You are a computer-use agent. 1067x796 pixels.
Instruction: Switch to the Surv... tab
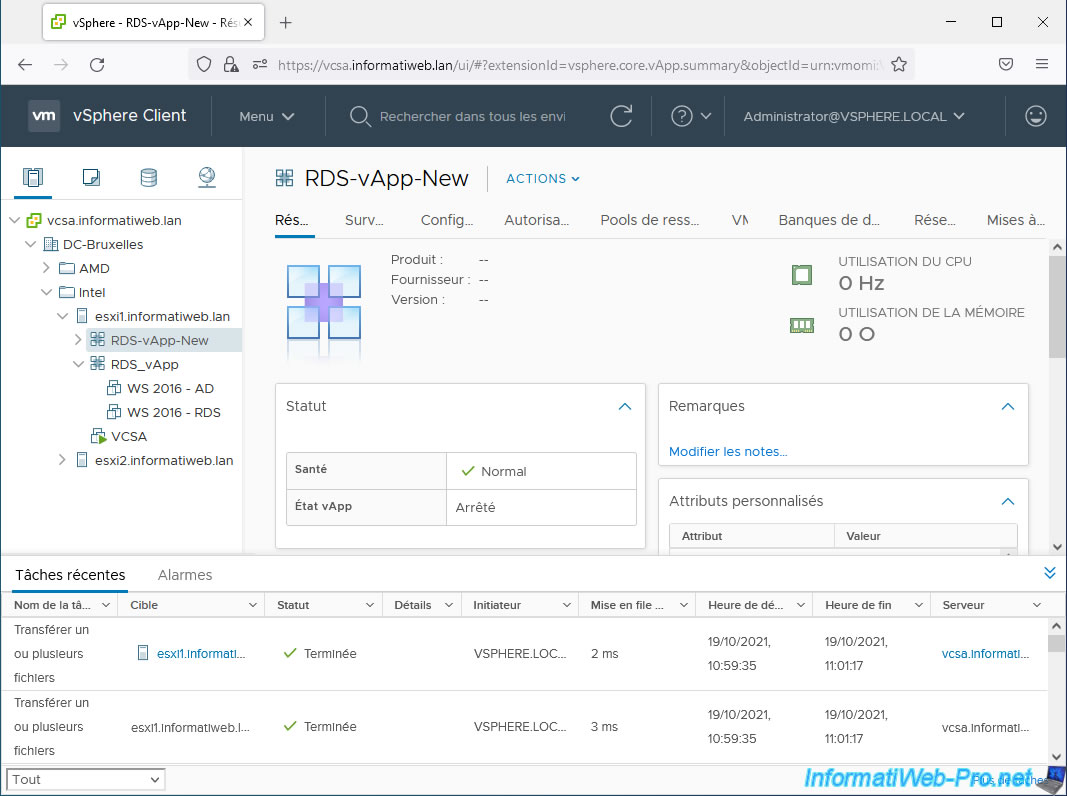pos(364,220)
